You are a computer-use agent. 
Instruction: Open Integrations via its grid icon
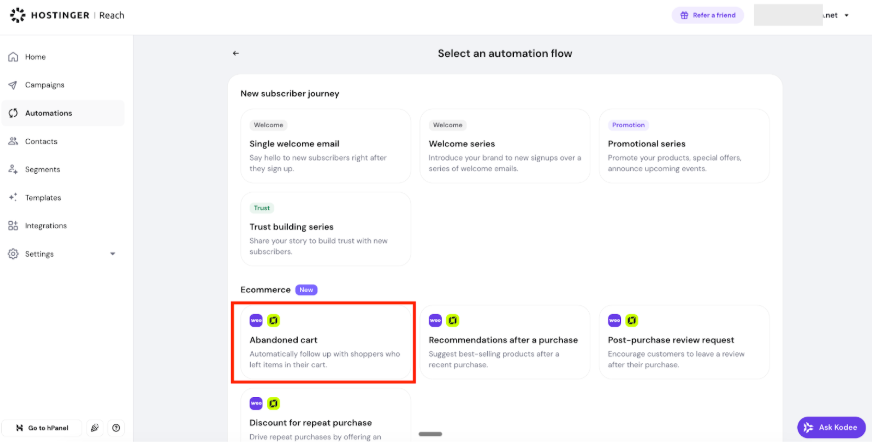click(x=13, y=225)
